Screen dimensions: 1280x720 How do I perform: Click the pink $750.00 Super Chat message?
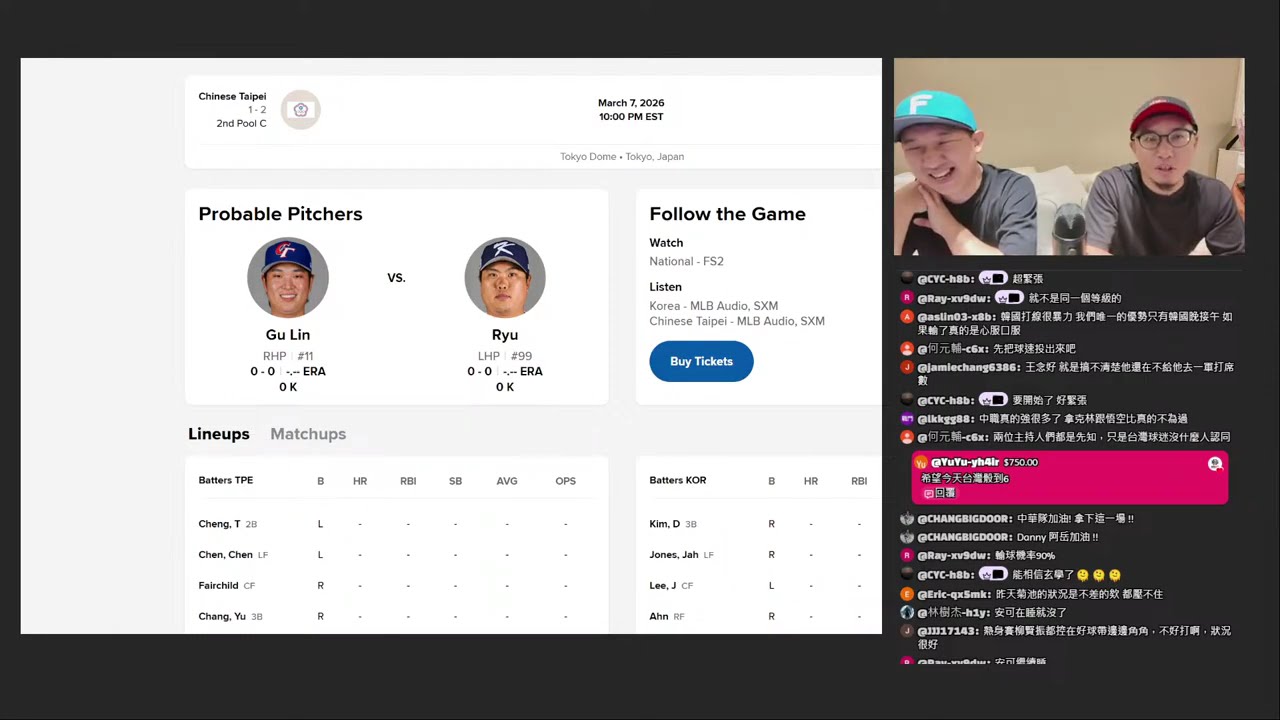tap(1070, 478)
